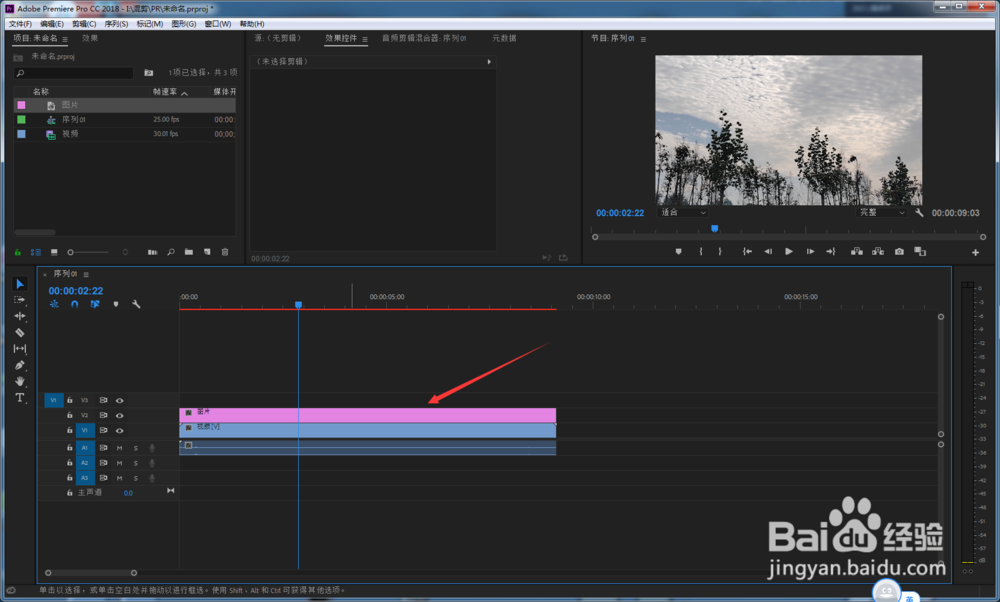
Task: Toggle V3 track output eye
Action: (x=119, y=400)
